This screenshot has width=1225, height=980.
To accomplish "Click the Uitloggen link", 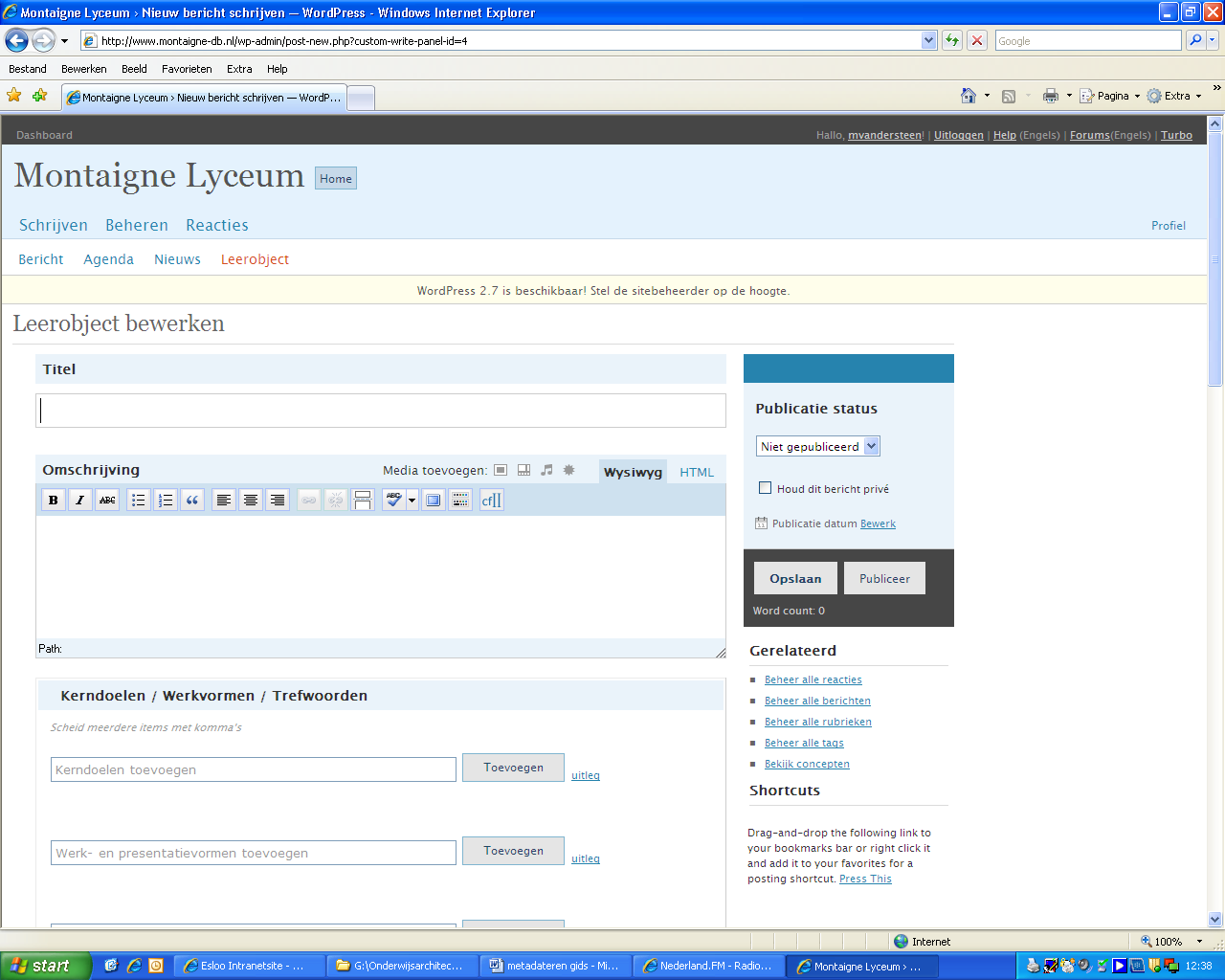I will (959, 135).
